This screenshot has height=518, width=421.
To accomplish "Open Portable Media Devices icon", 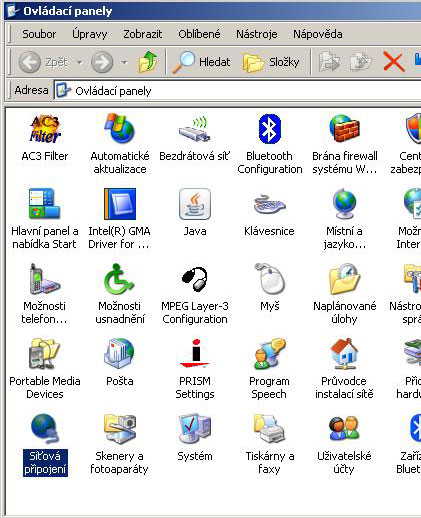I will (44, 354).
